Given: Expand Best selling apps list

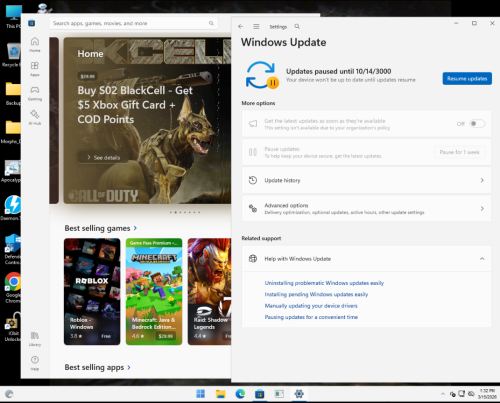Looking at the screenshot, I should point(97,367).
